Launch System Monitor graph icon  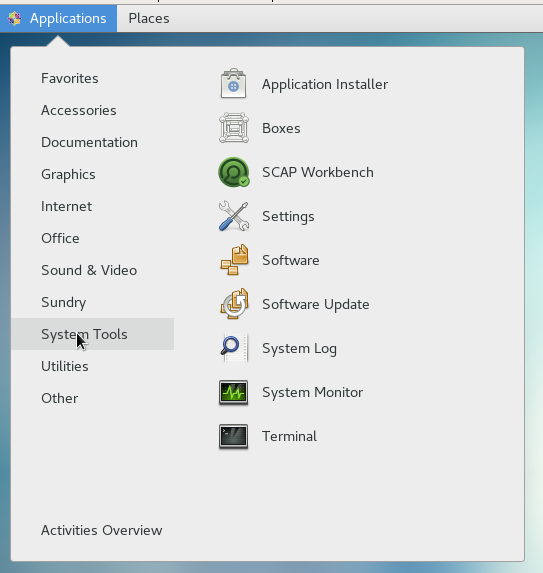(233, 392)
